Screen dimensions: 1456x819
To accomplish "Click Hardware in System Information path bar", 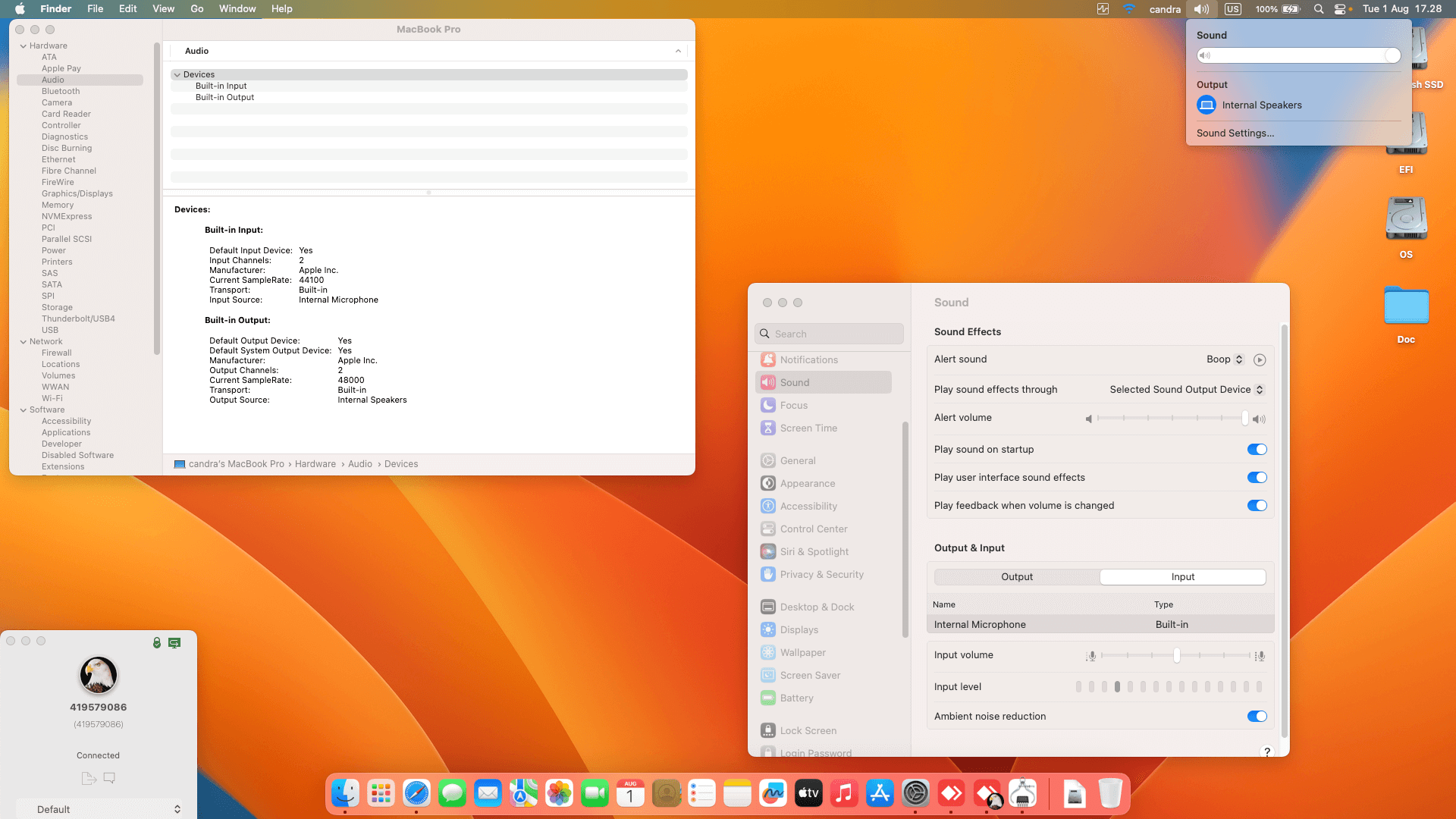I will (315, 464).
